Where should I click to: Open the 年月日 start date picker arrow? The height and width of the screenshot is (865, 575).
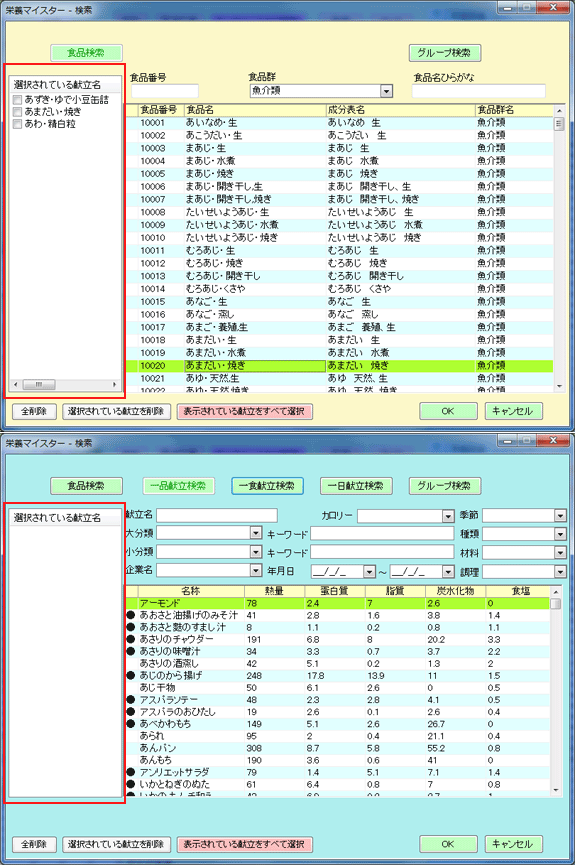coord(369,572)
